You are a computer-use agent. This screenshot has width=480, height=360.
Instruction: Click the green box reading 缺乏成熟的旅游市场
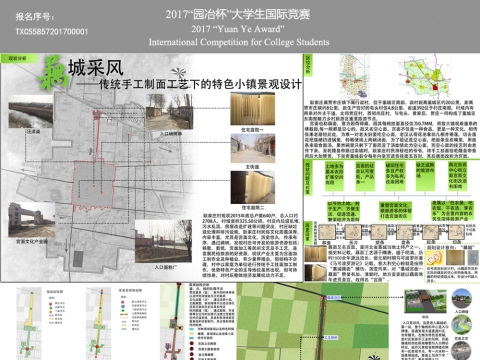click(425, 176)
